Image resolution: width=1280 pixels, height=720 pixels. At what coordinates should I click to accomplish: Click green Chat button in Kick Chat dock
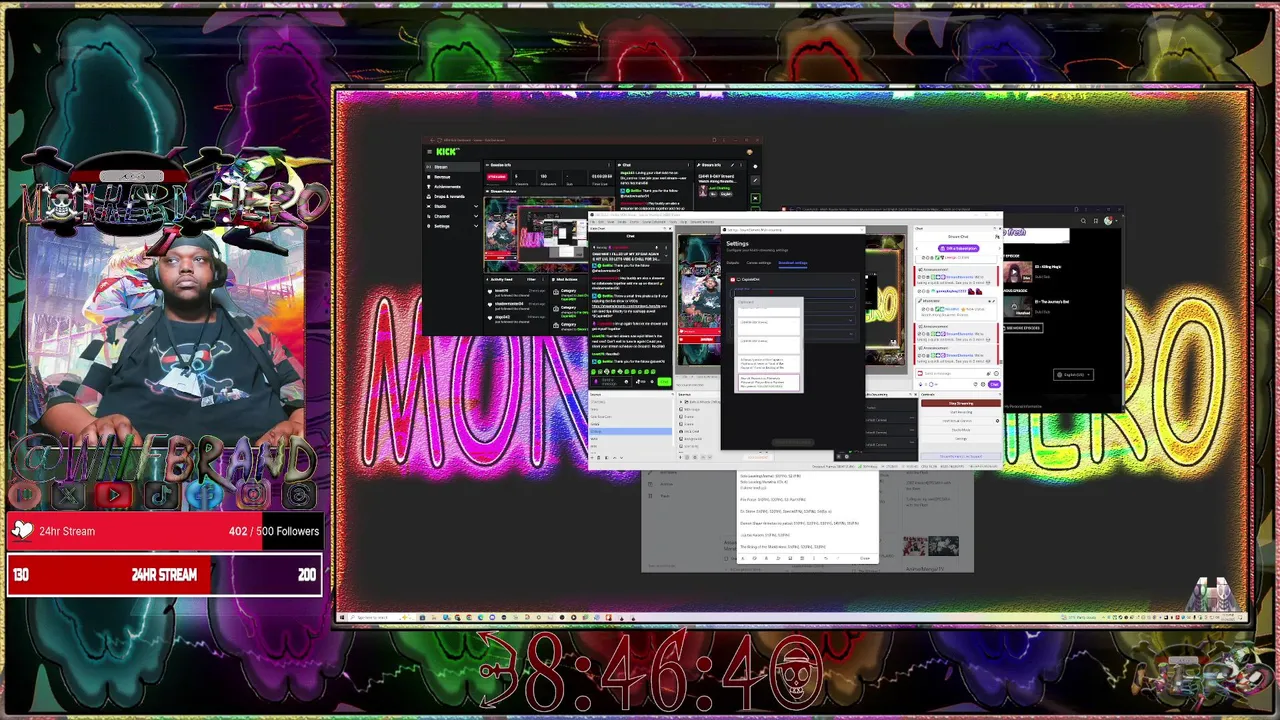664,381
